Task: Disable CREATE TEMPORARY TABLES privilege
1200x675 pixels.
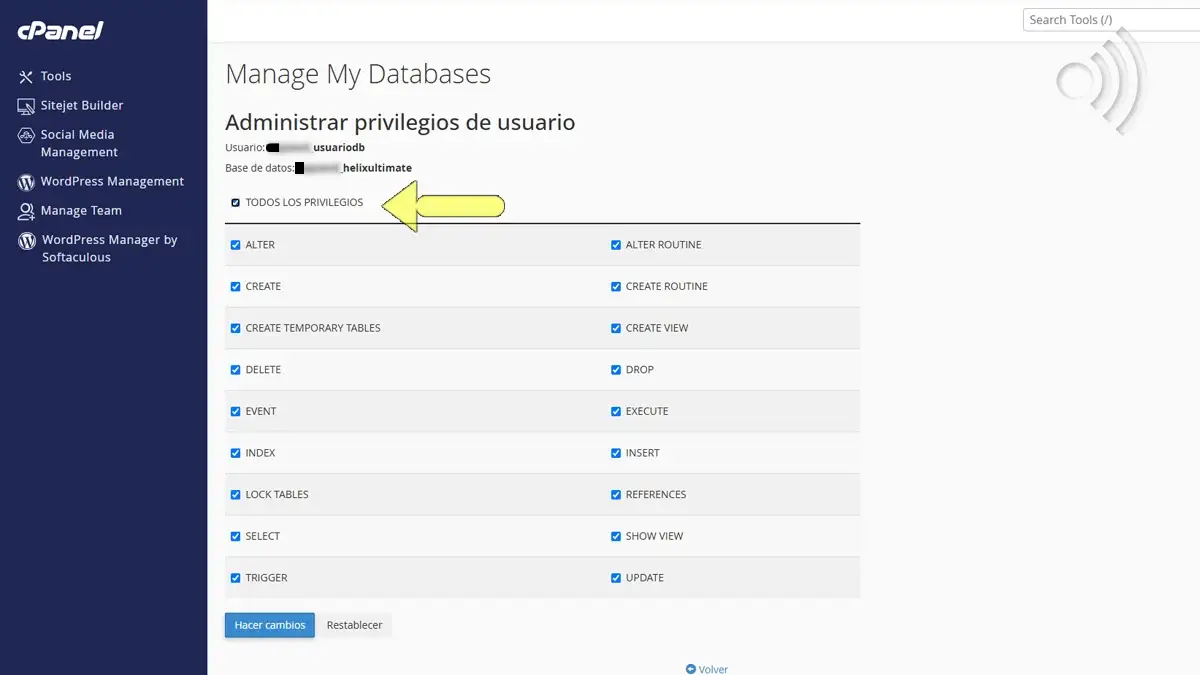Action: (x=236, y=327)
